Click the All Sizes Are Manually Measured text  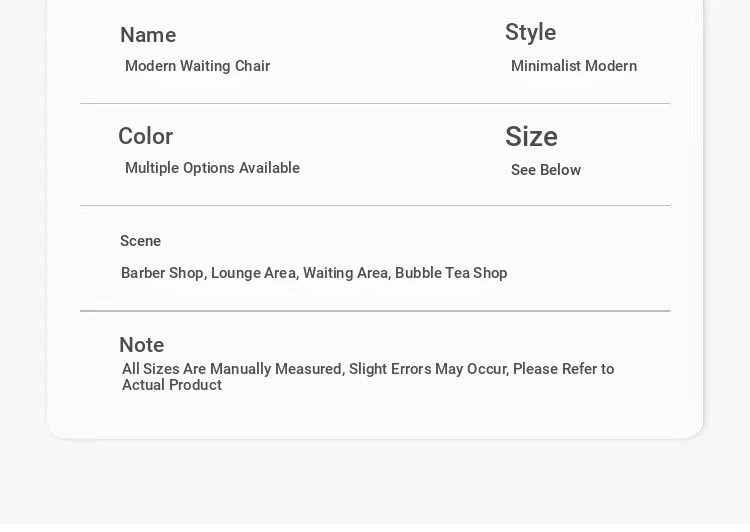tap(232, 369)
